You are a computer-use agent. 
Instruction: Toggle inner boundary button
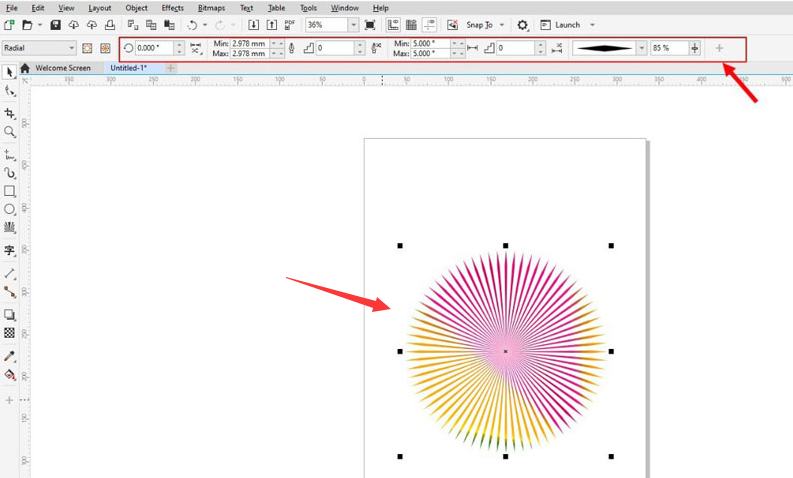point(87,48)
